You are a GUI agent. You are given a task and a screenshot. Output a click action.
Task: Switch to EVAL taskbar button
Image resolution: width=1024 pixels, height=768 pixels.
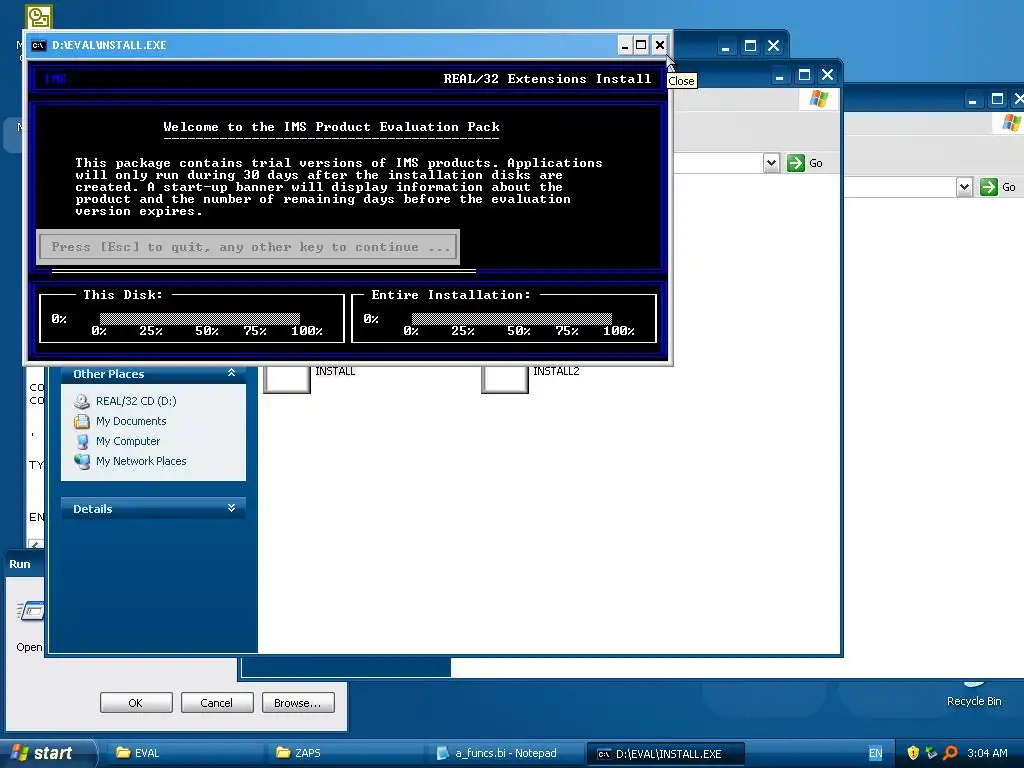[184, 753]
